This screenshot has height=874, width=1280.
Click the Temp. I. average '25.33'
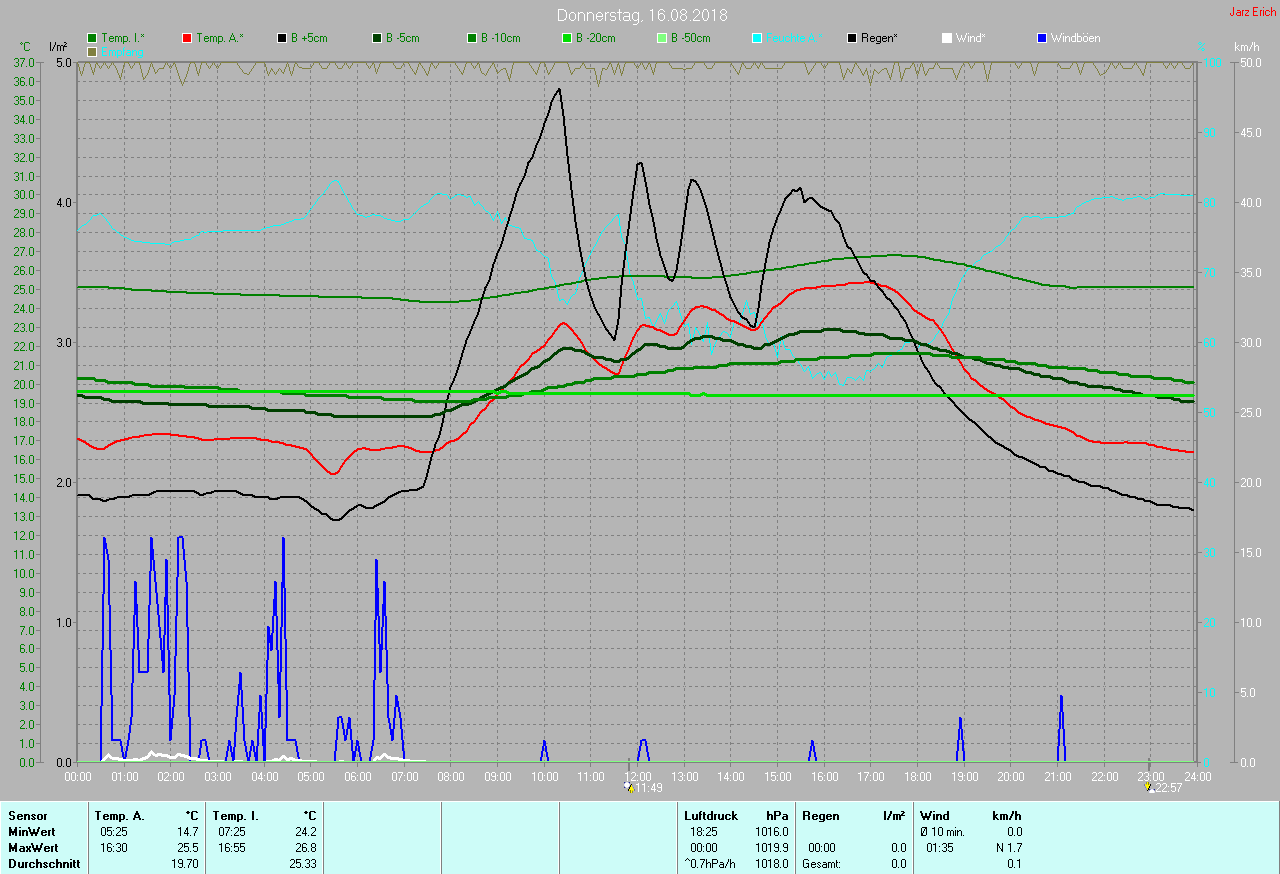[x=301, y=864]
